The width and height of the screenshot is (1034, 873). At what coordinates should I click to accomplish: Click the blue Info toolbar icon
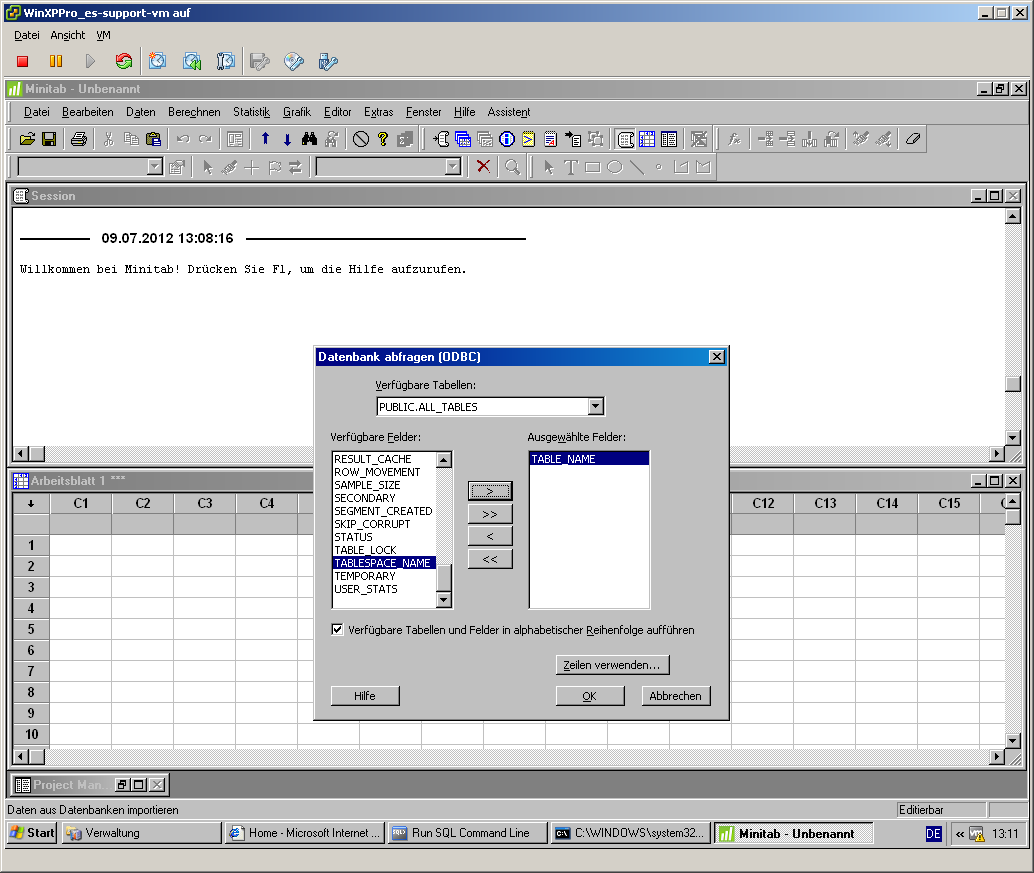click(506, 139)
